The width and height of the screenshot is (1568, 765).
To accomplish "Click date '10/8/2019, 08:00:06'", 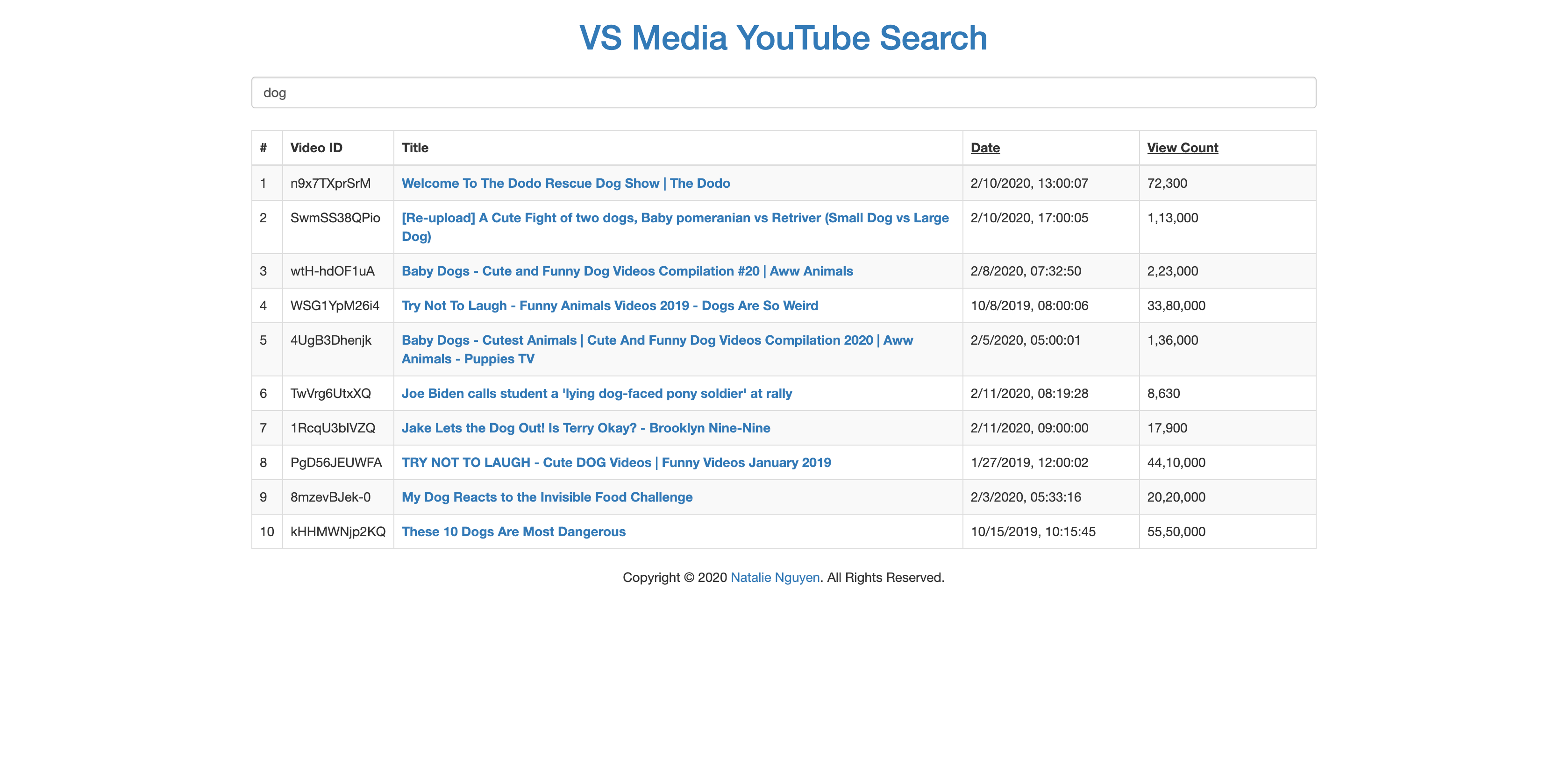I will pos(1029,305).
